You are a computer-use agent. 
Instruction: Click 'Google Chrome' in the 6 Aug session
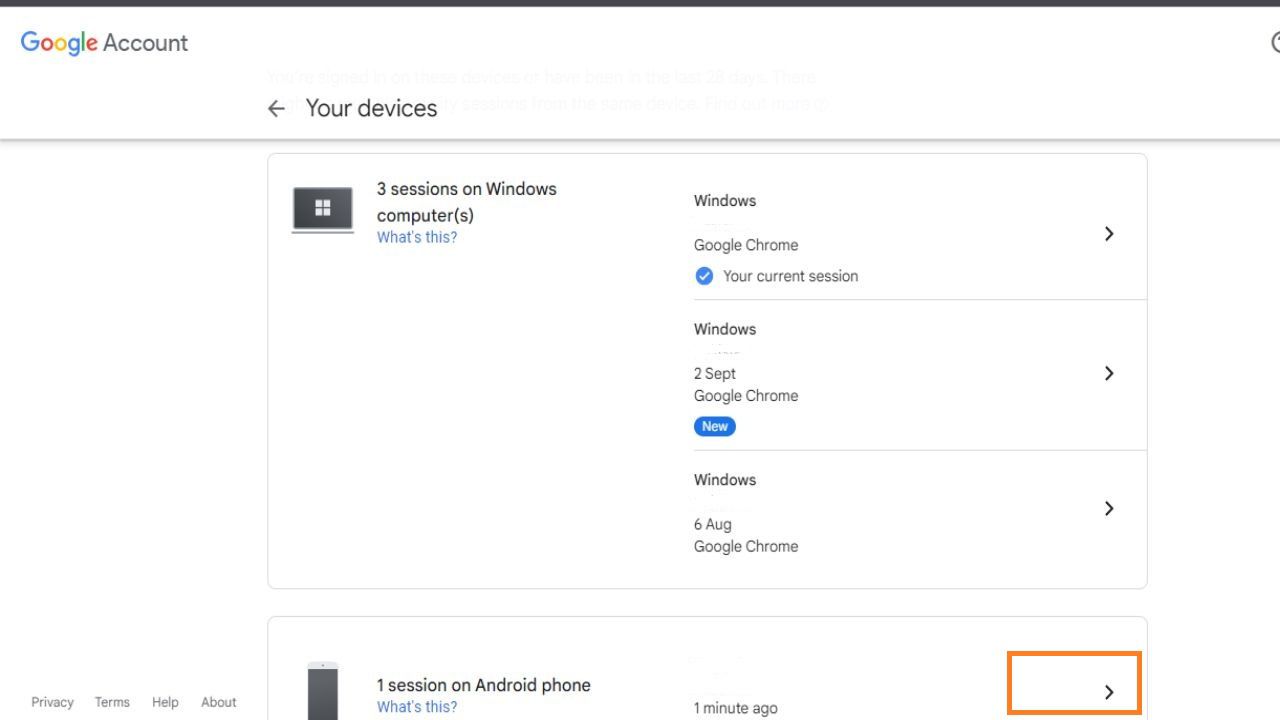click(746, 546)
